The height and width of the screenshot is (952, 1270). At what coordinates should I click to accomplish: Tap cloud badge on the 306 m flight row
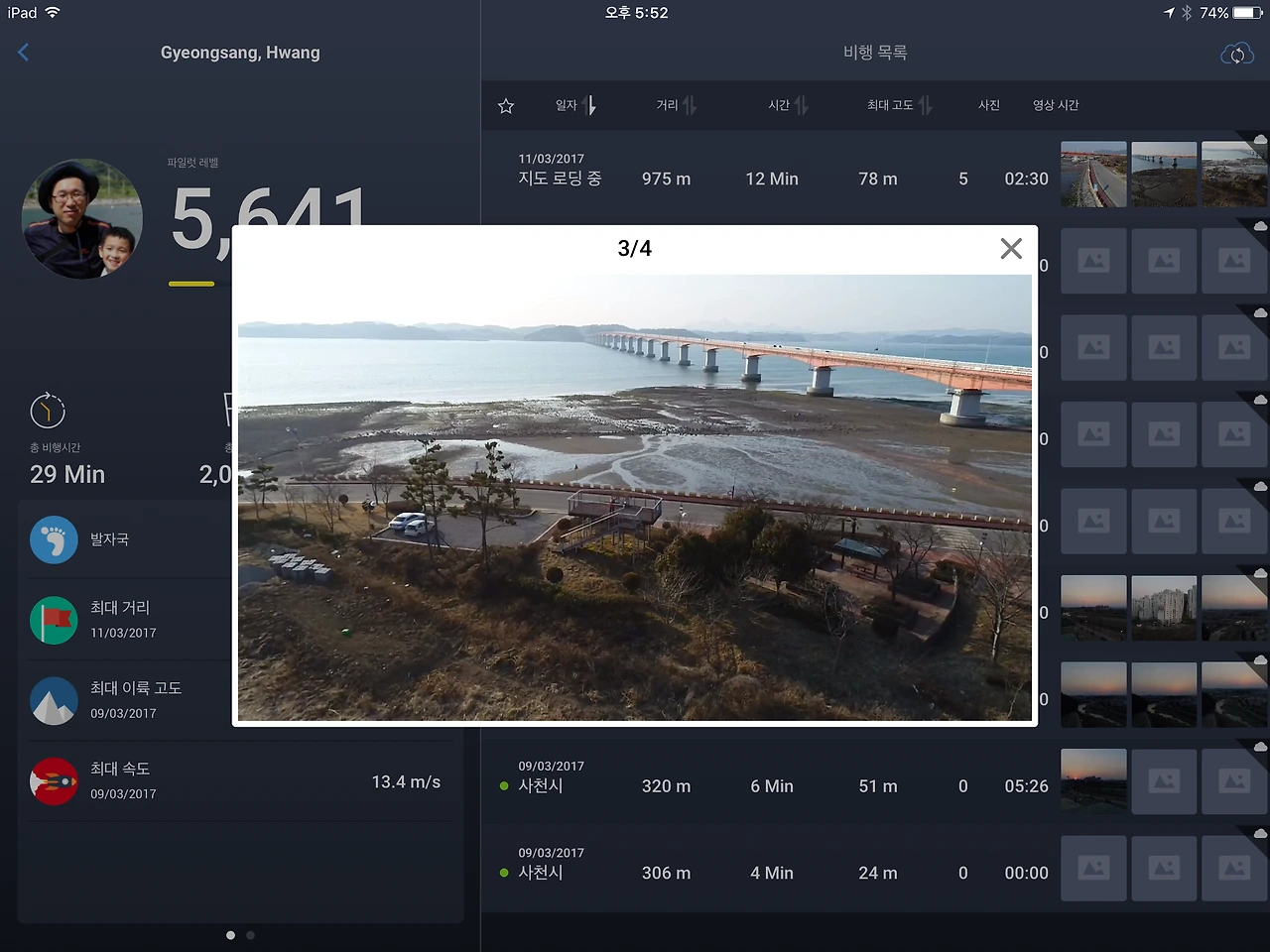(1260, 834)
